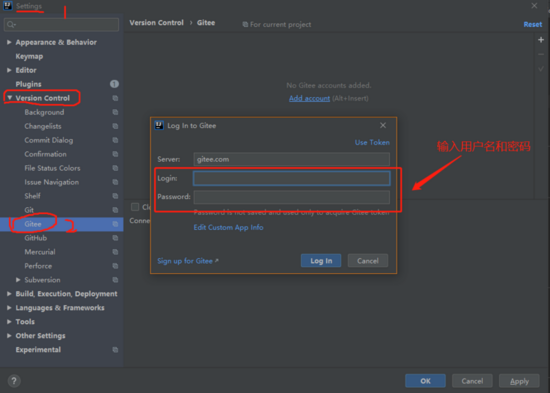Click project-level icon beside Version Control
550x393 pixels.
tap(115, 98)
